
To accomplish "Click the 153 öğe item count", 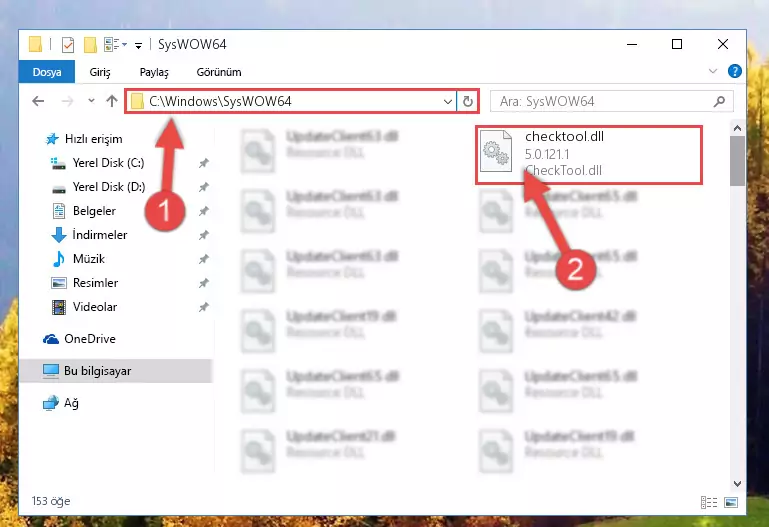I will (x=51, y=501).
